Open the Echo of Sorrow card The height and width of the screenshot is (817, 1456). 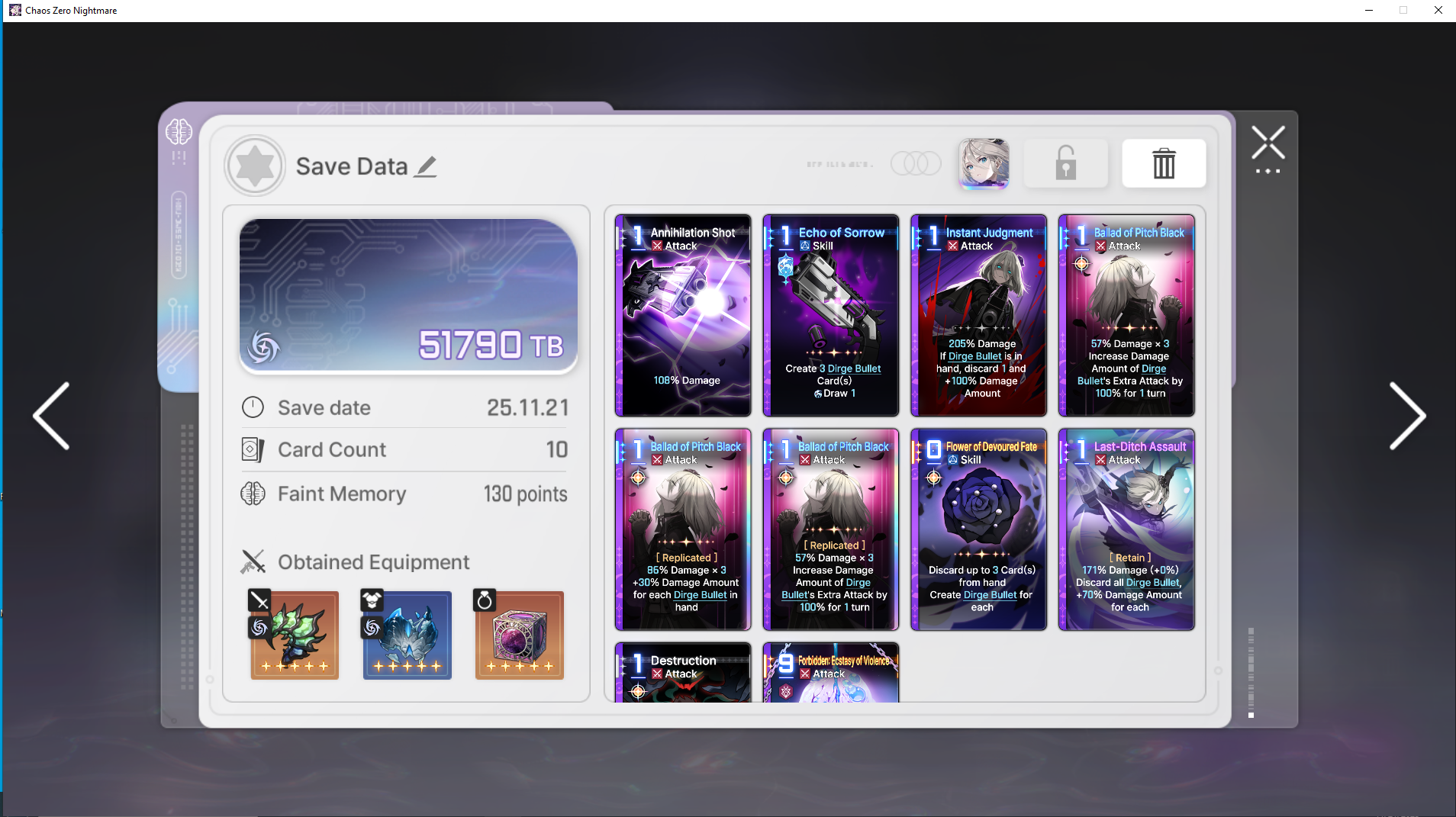pos(831,315)
